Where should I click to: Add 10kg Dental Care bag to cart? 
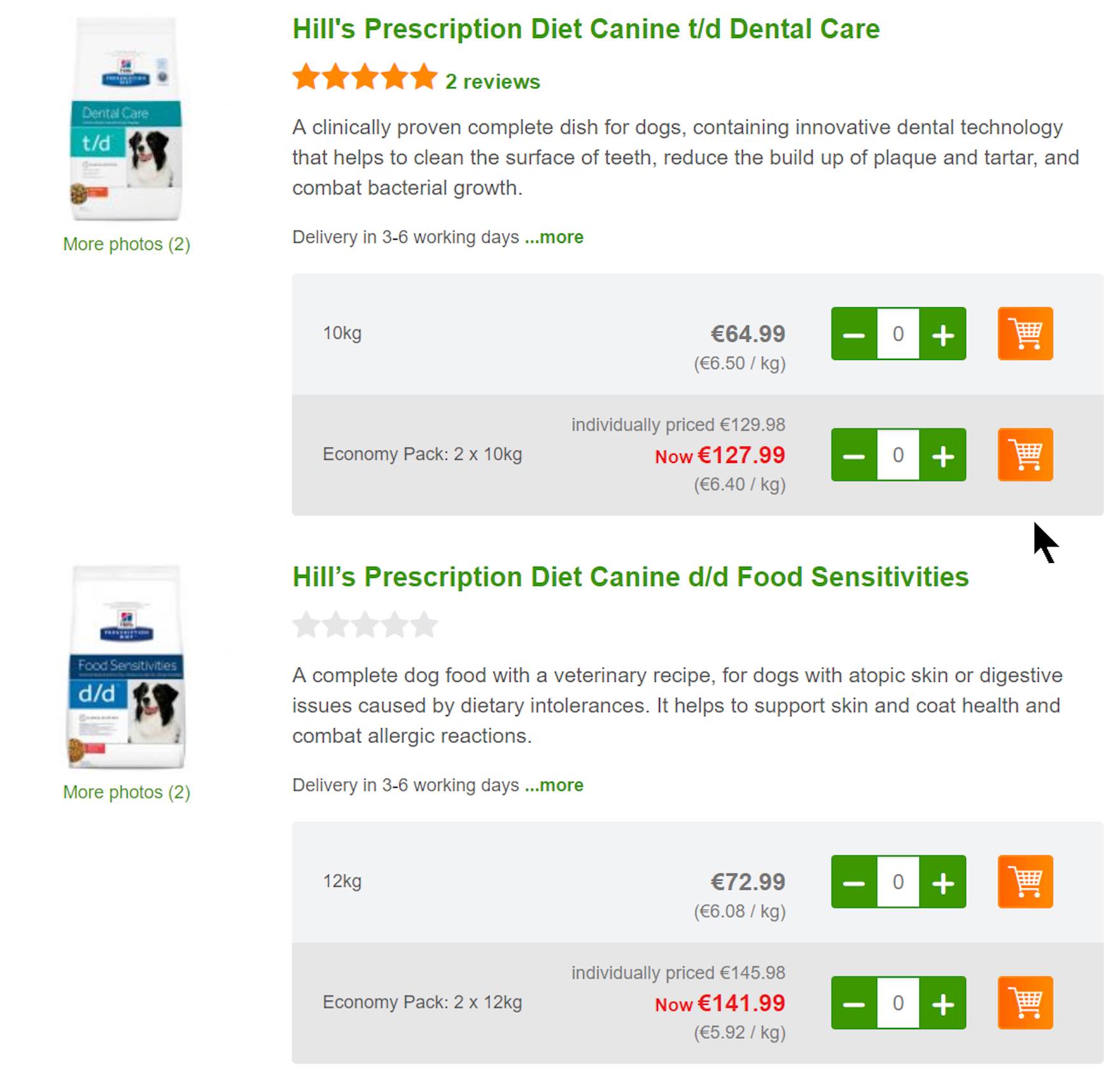coord(1025,334)
